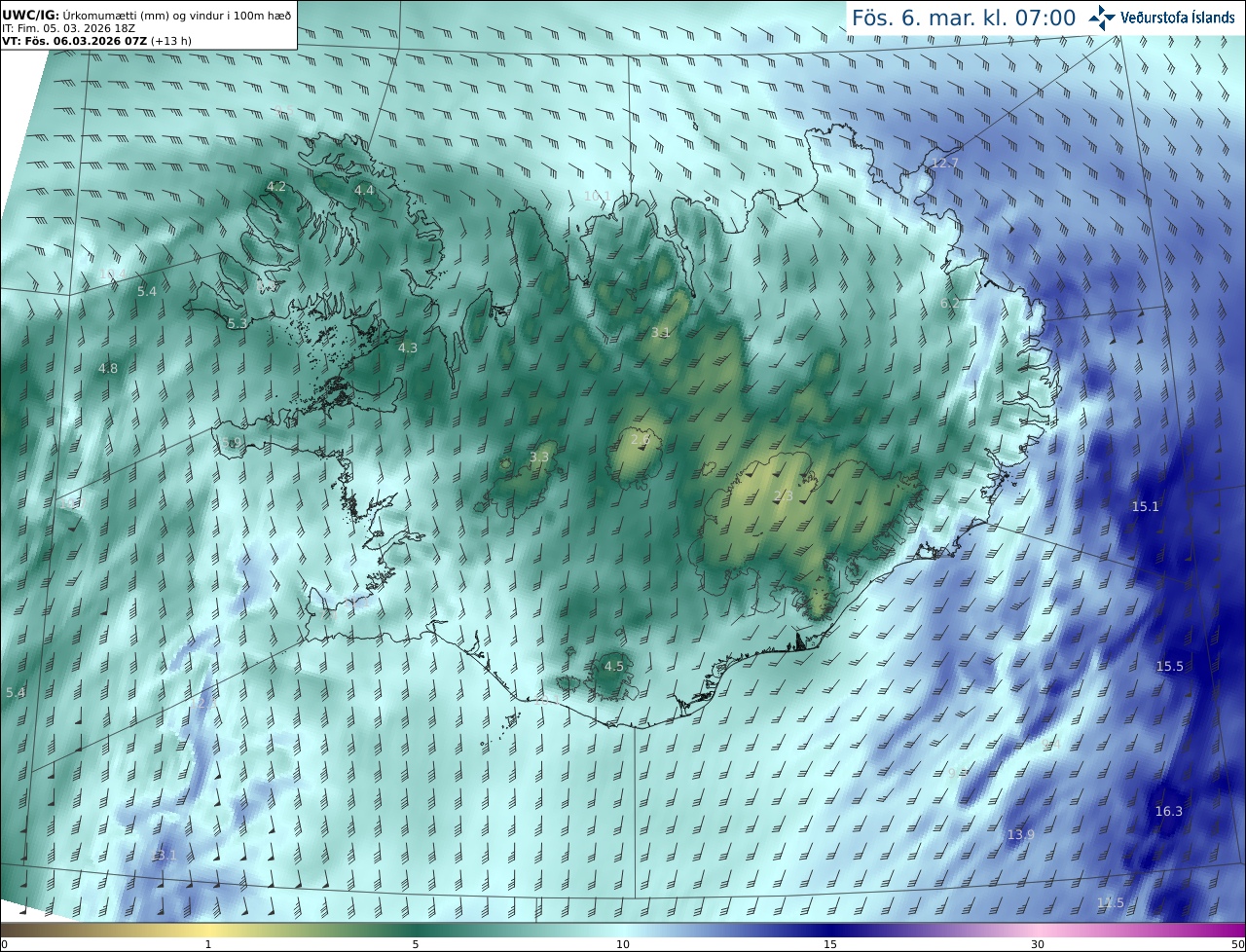Viewport: 1246px width, 952px height.
Task: Click the '15' tick label on the color scale
Action: pyautogui.click(x=830, y=944)
